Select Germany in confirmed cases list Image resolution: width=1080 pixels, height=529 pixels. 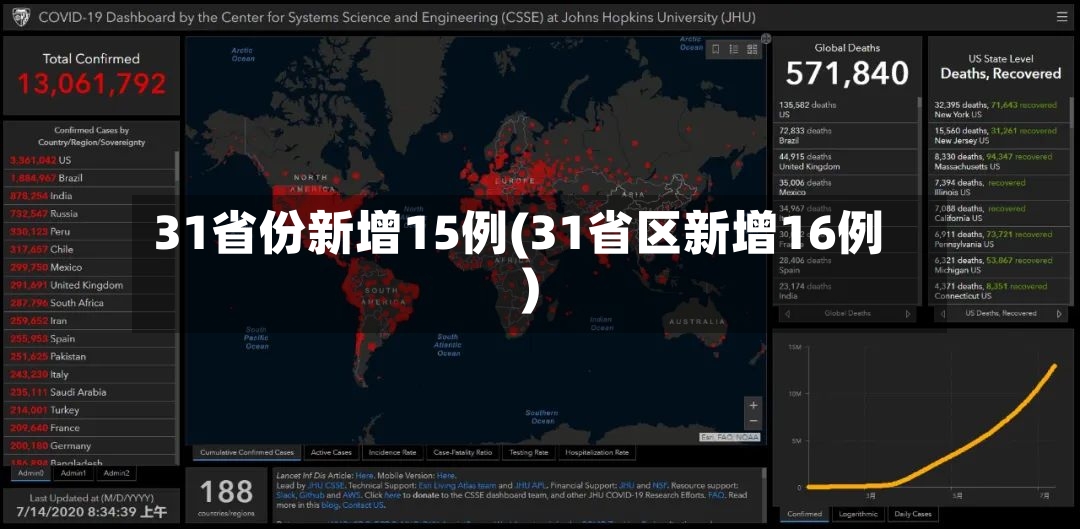click(92, 446)
